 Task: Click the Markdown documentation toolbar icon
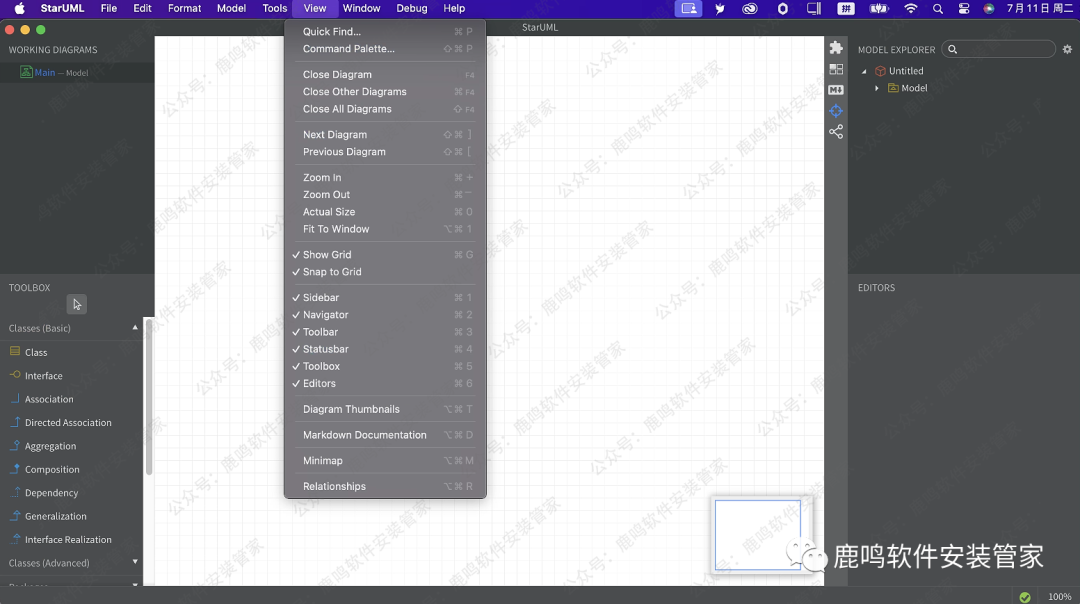tap(836, 90)
